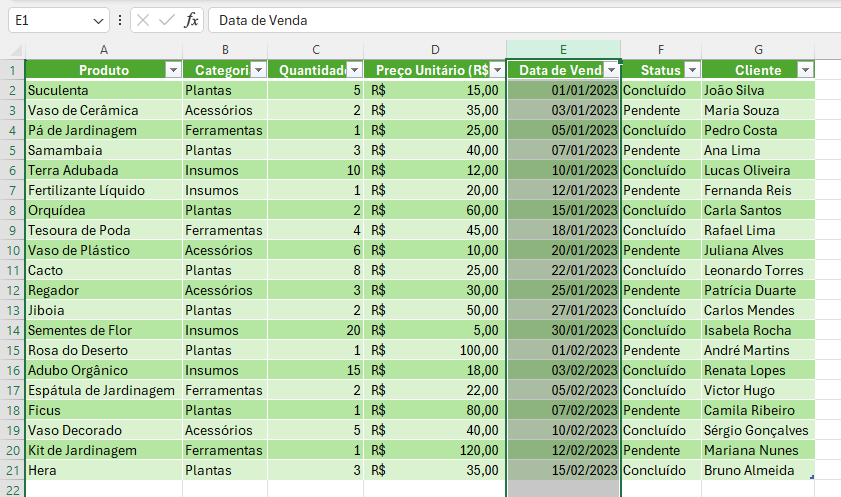Click the quantity cell showing 20
The image size is (841, 497).
click(x=316, y=330)
